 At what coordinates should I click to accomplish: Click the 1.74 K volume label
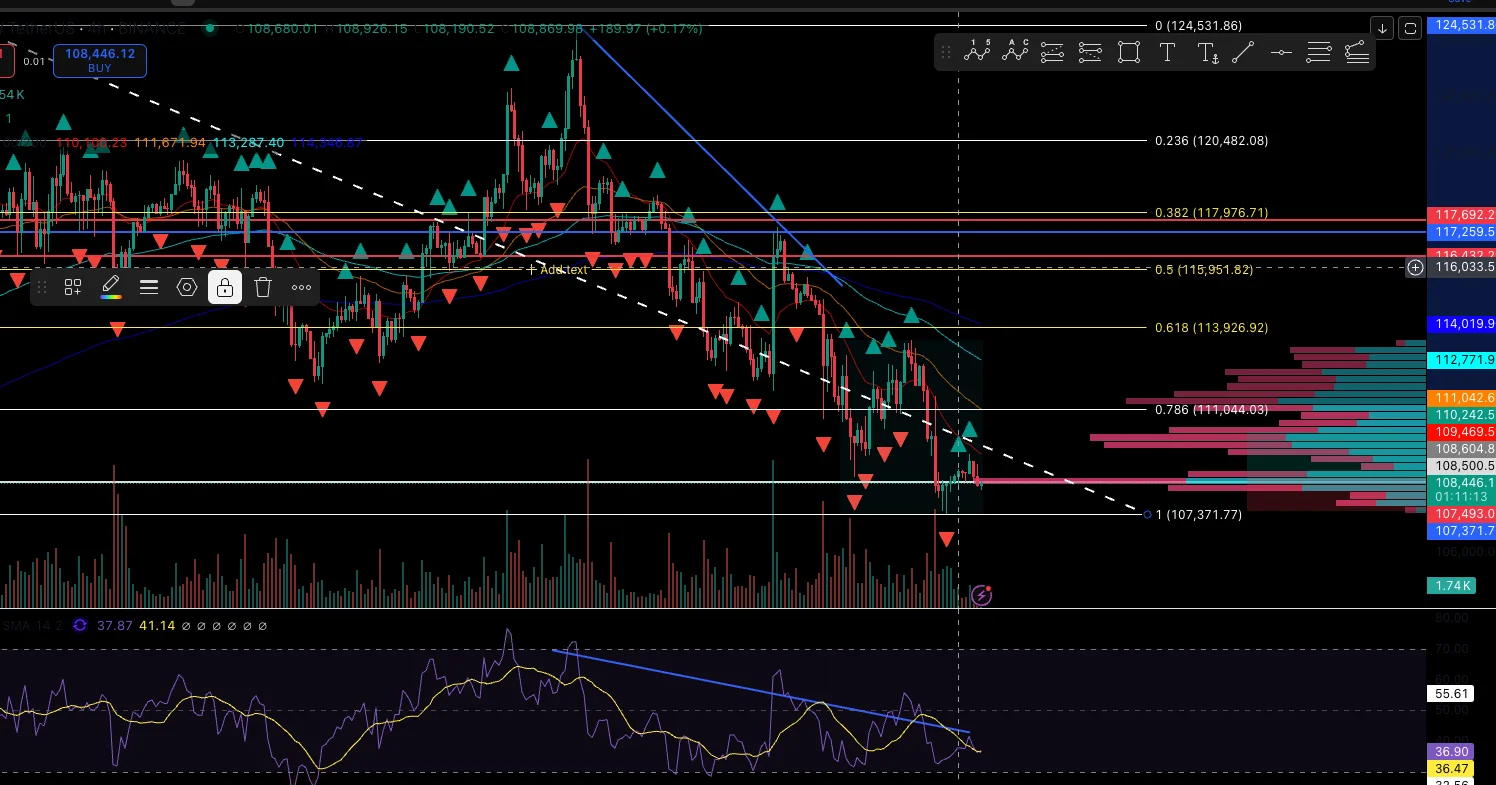tap(1452, 586)
